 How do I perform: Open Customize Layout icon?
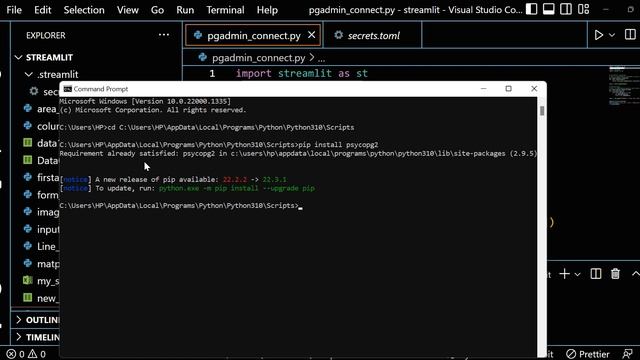[x=583, y=9]
